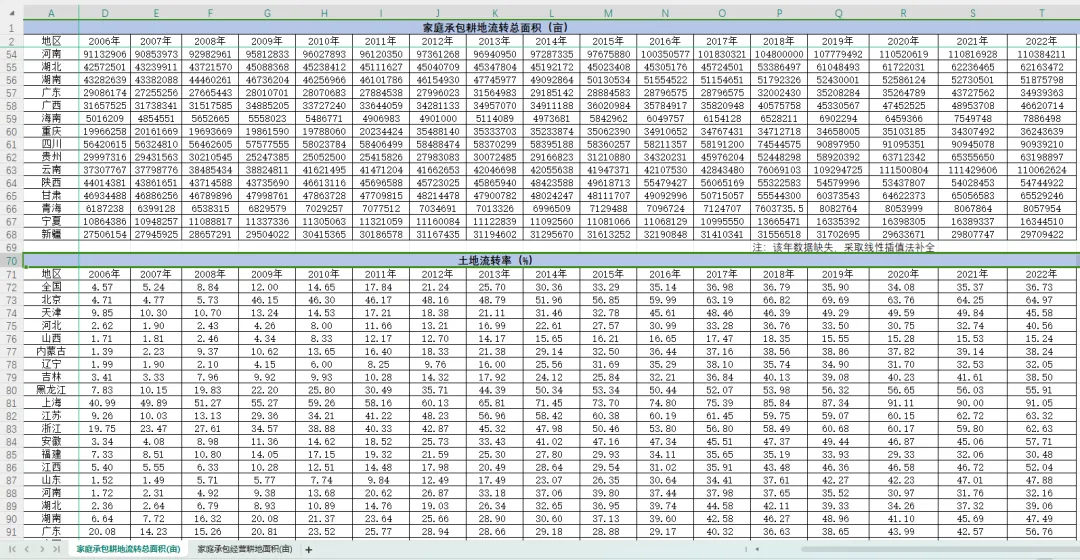Screen dimensions: 1080x560
Task: Select cell 91.11 in 上海 row
Action: coord(902,403)
